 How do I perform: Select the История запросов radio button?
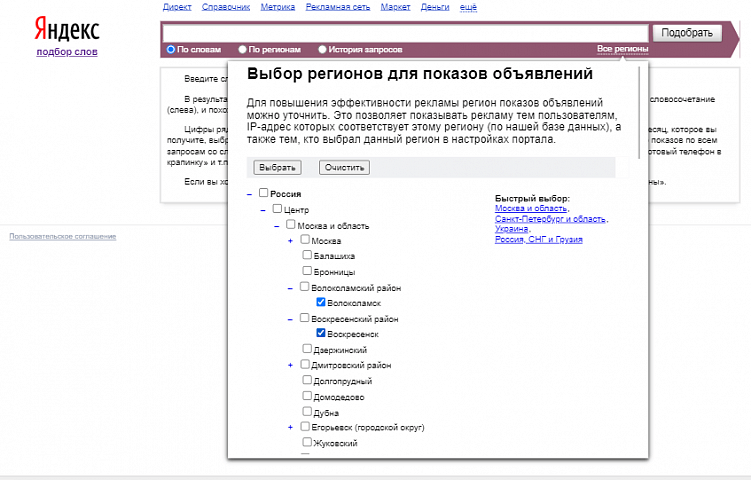[322, 49]
